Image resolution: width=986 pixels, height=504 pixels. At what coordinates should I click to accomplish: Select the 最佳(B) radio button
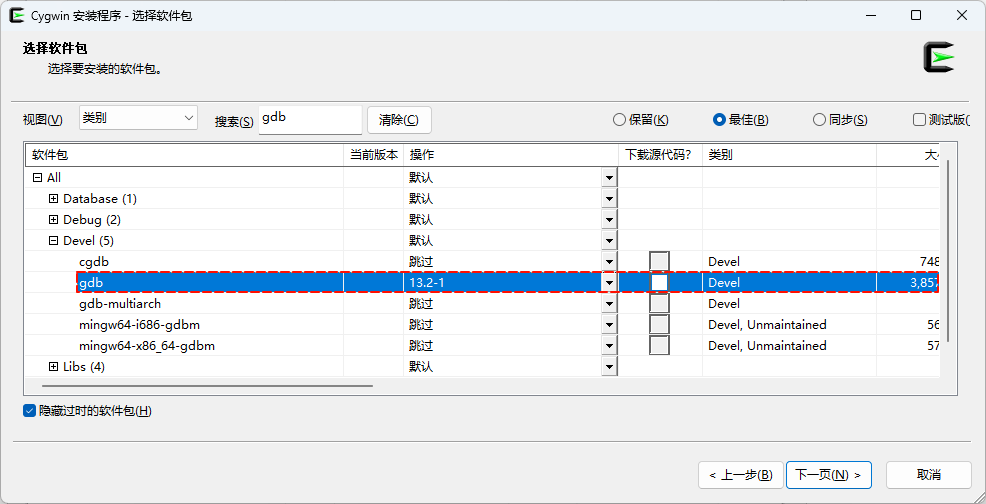[740, 120]
